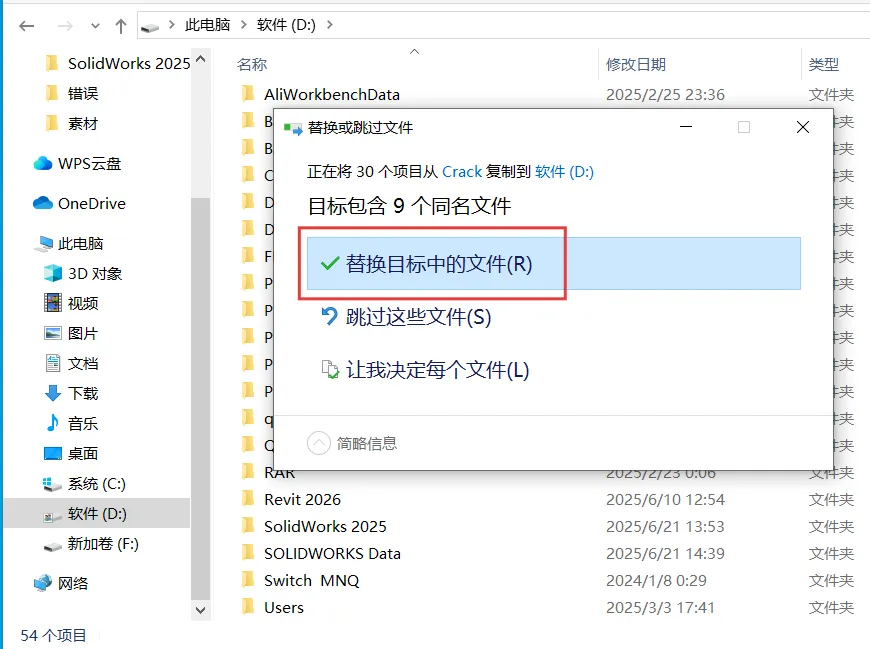Open 图片 folder in sidebar
Screen dimensions: 870x649
(72, 333)
